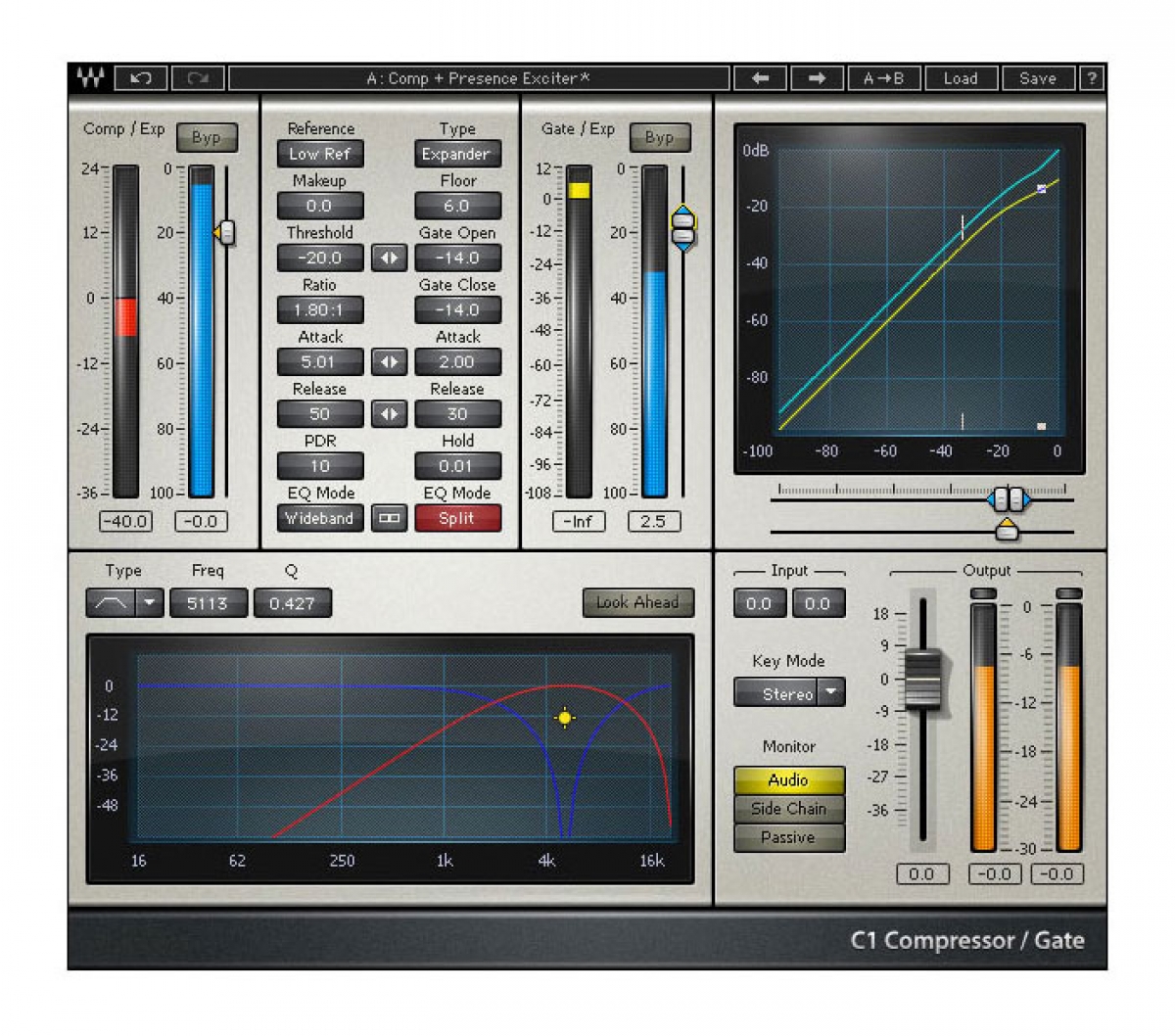Viewport: 1175px width, 1036px height.
Task: Click the EQ mode link icon
Action: pos(389,518)
